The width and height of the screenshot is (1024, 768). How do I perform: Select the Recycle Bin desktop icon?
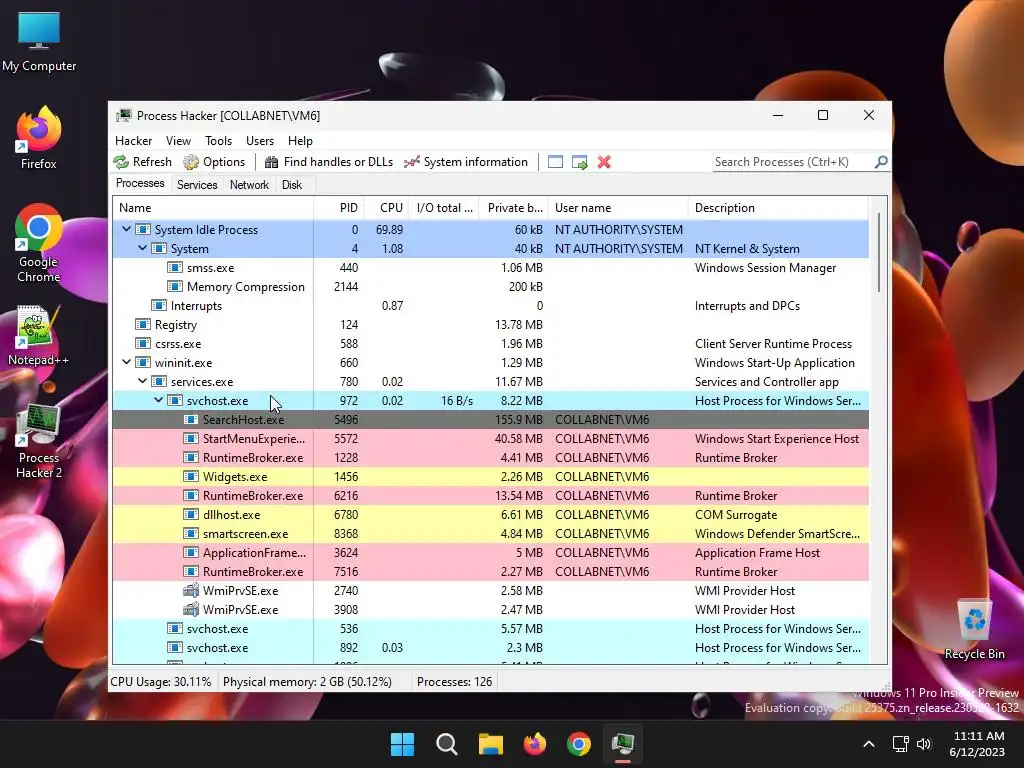click(x=974, y=630)
